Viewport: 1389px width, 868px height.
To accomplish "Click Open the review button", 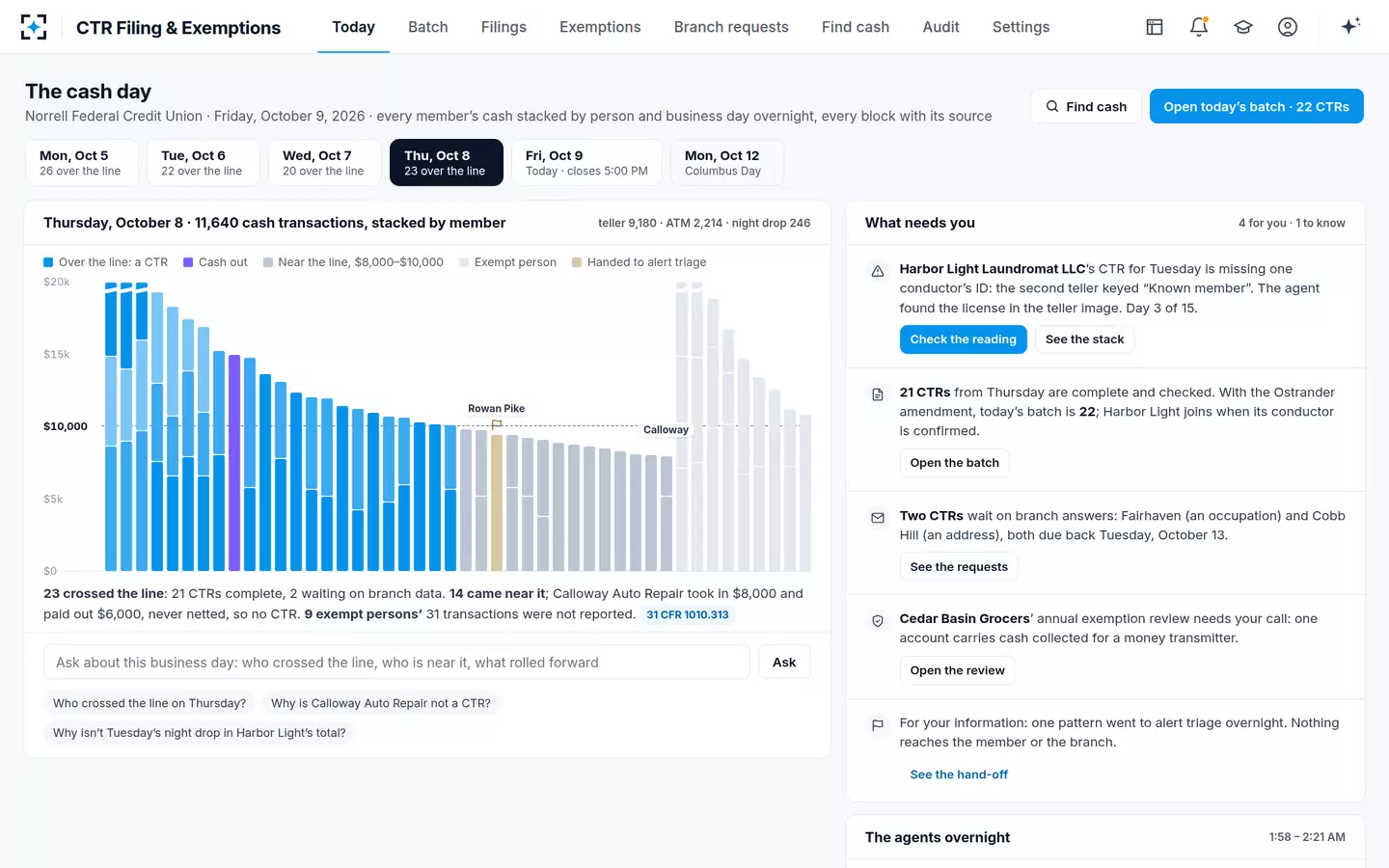I will pos(957,670).
